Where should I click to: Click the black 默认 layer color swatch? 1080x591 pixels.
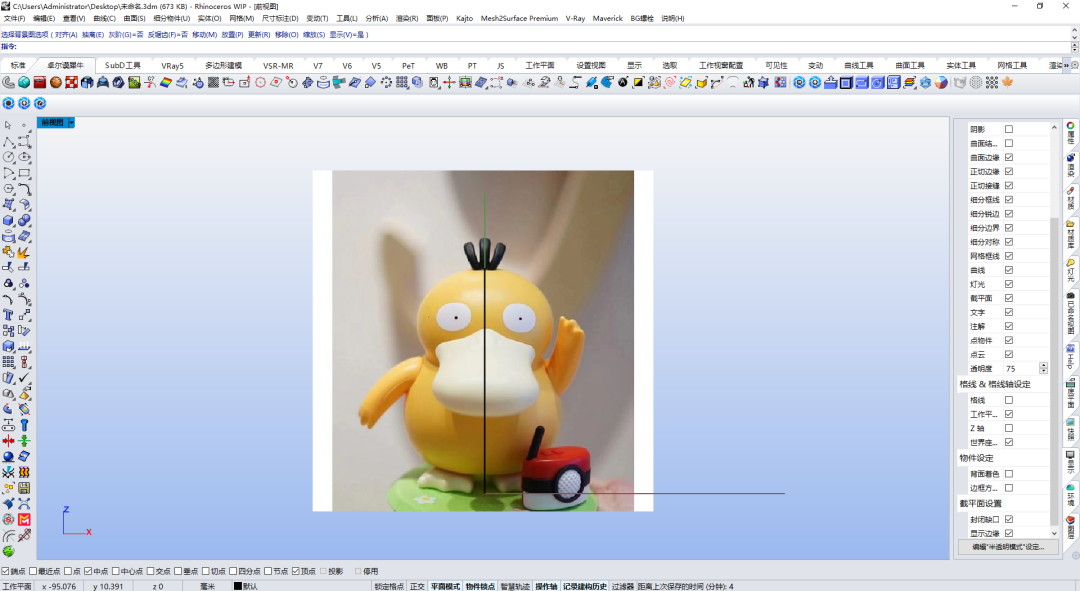tap(238, 586)
